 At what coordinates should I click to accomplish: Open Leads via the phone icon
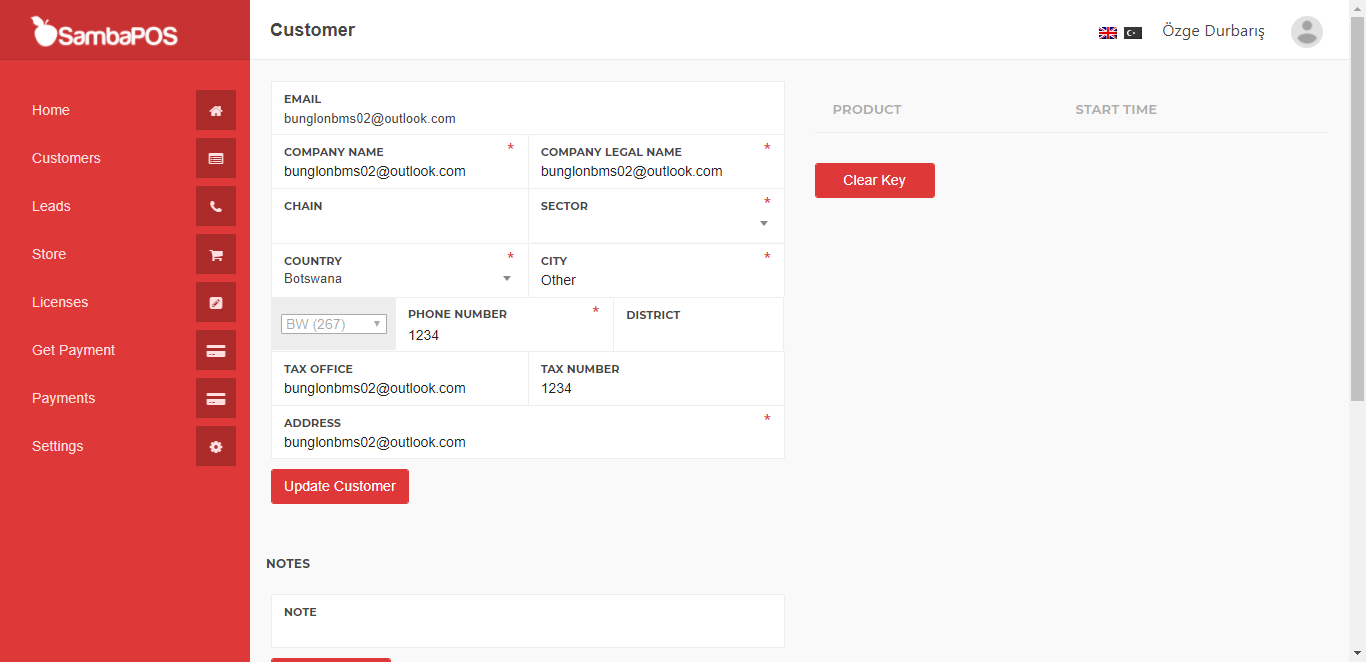pos(215,206)
